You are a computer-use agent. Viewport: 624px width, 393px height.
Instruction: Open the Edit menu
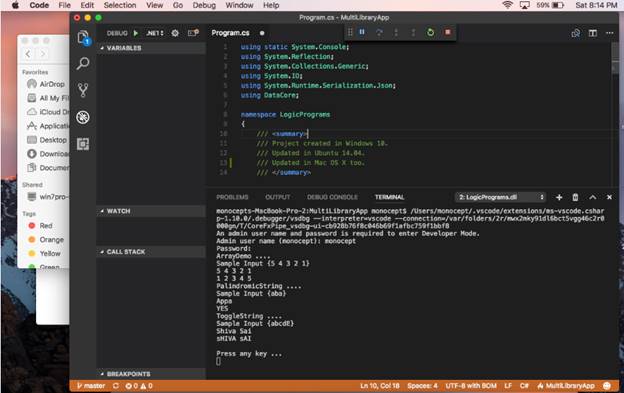87,5
